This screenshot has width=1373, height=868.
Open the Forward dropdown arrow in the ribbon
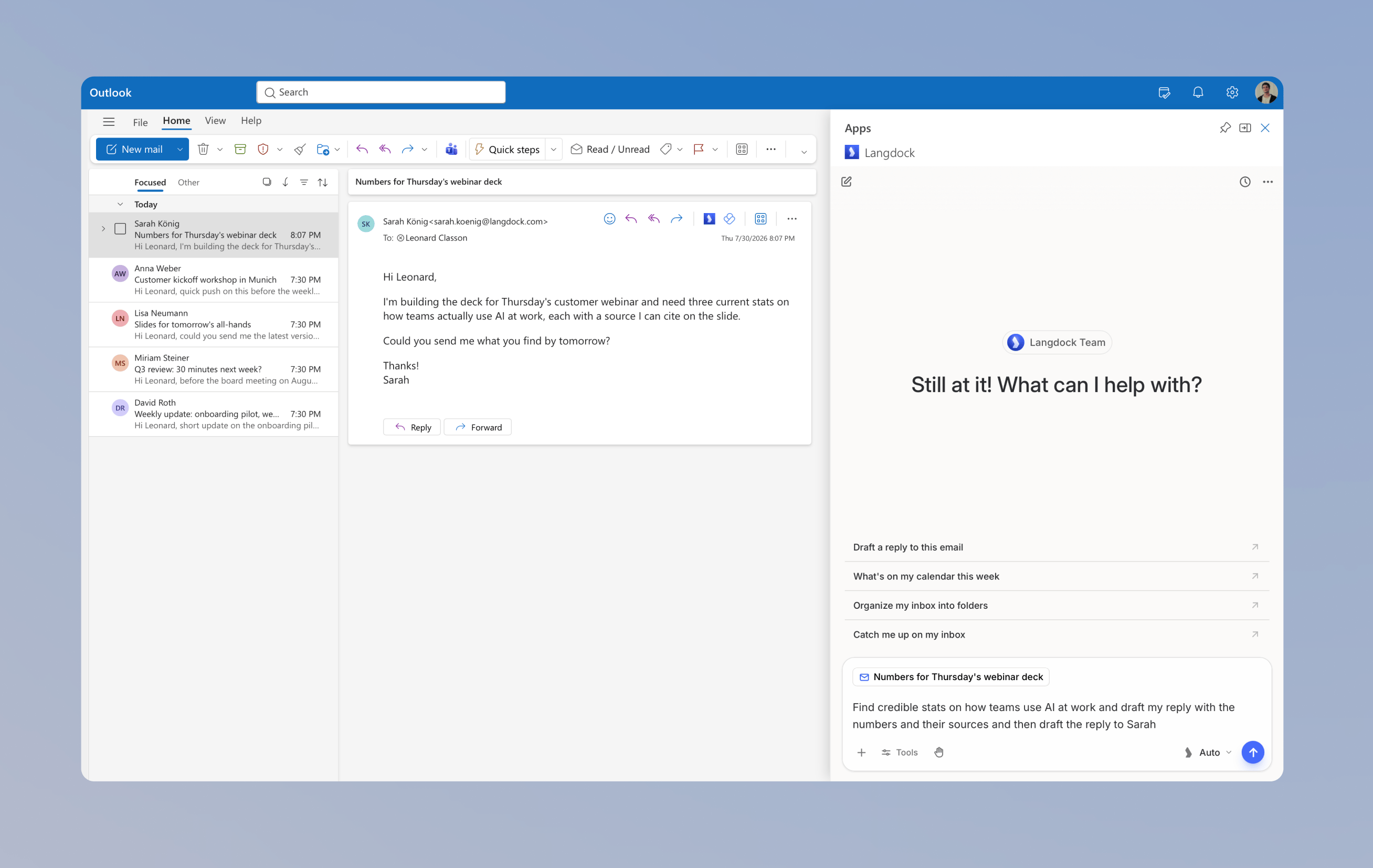425,150
